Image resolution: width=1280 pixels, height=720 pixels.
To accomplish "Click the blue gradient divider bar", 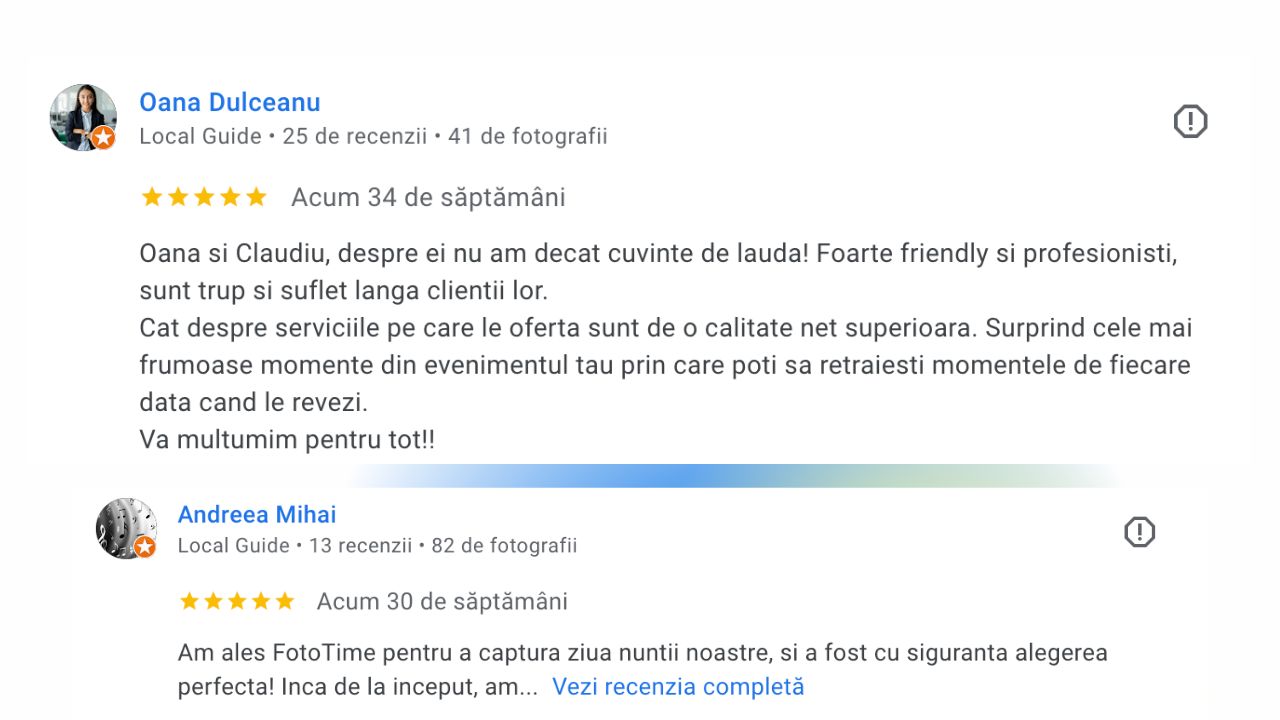I will coord(735,476).
